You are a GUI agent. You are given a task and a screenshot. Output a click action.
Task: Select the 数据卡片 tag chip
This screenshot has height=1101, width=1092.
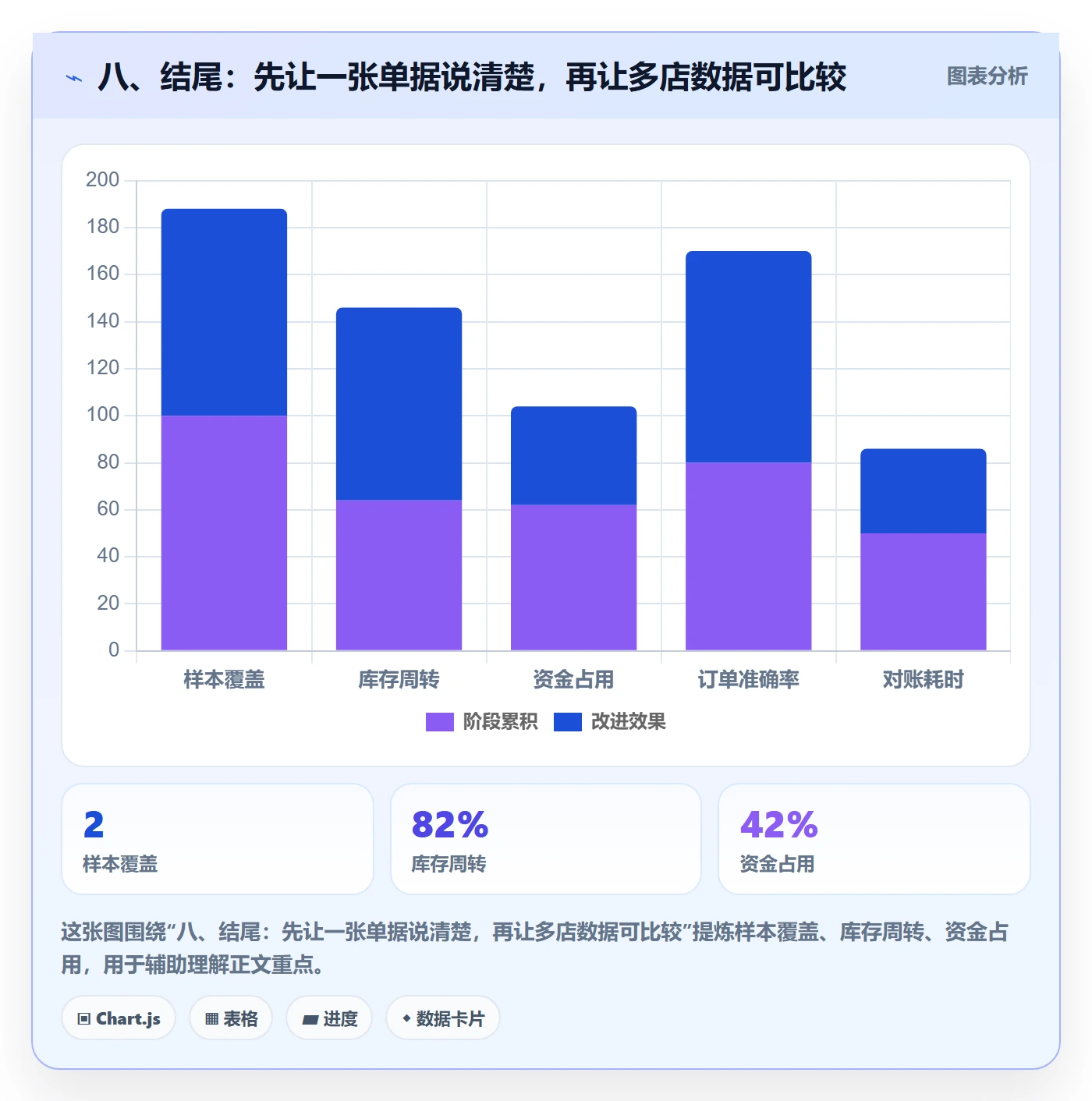tap(443, 1018)
